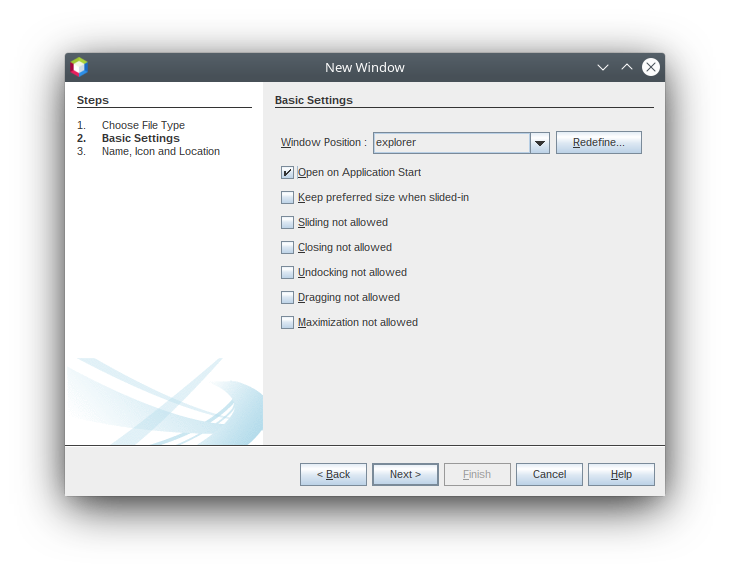Close the New Window dialog
The height and width of the screenshot is (573, 730).
651,67
